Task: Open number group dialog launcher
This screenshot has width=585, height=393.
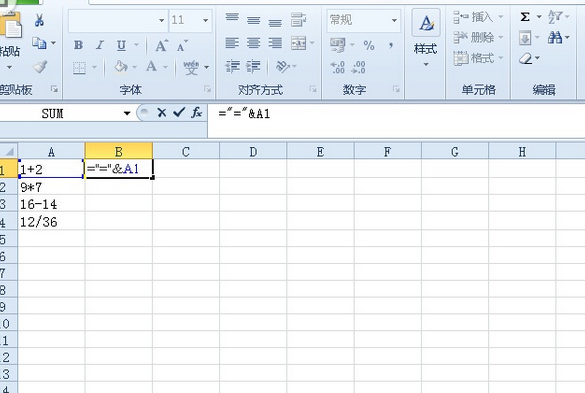Action: [396, 89]
